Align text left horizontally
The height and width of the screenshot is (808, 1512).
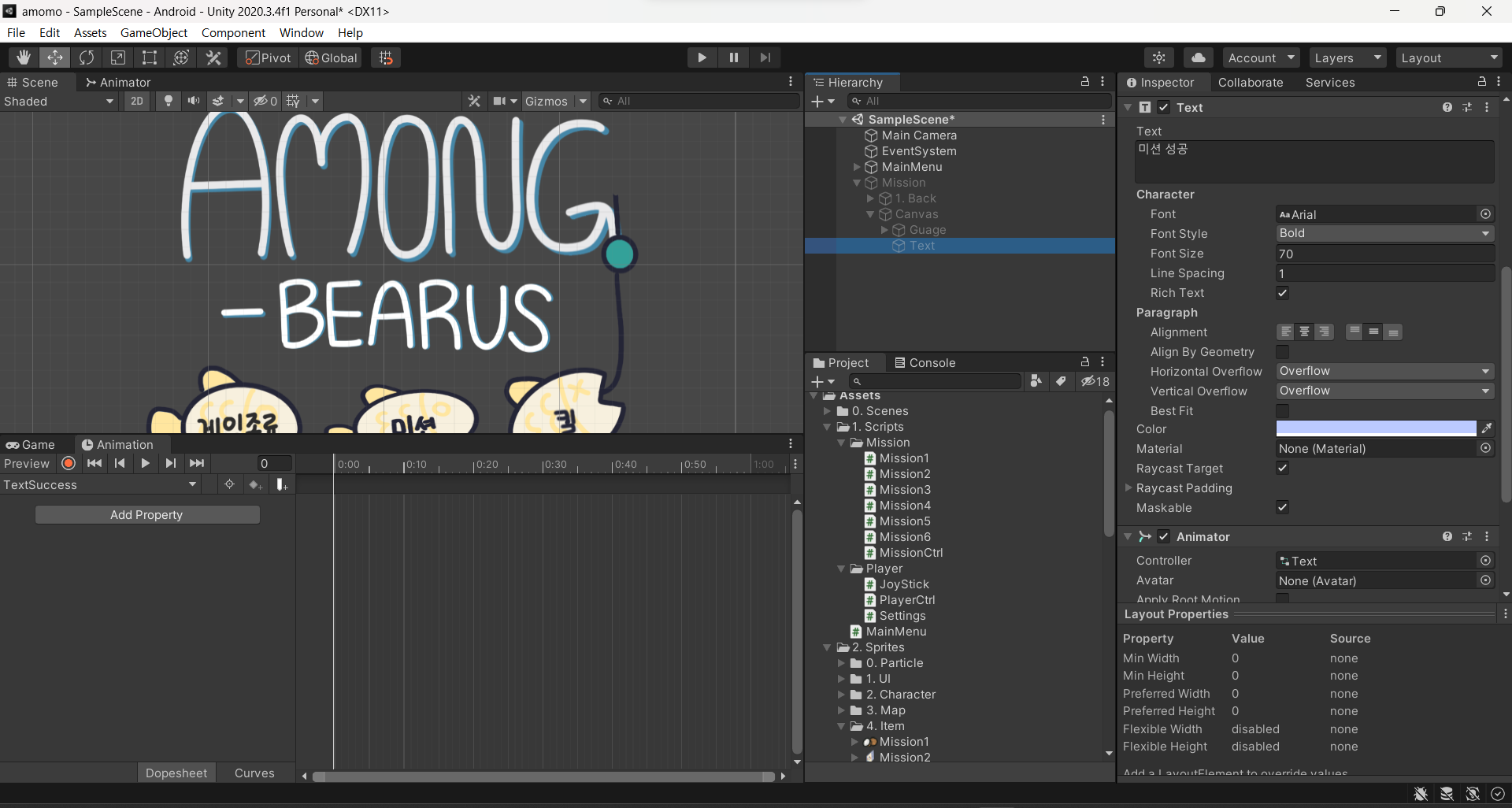pyautogui.click(x=1285, y=332)
